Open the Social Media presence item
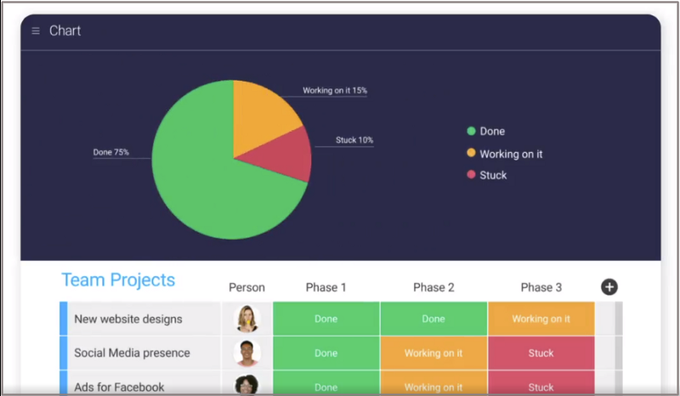The image size is (680, 396). tap(132, 353)
